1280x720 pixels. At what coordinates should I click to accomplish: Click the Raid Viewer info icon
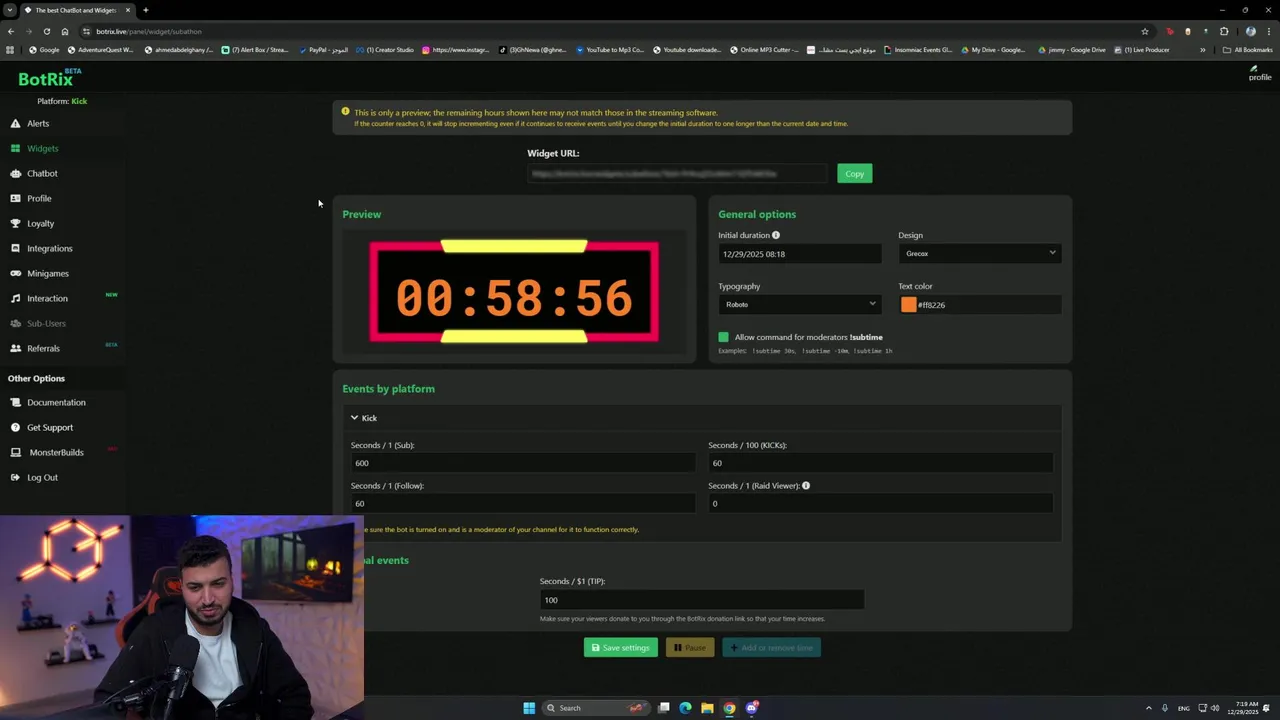click(806, 486)
